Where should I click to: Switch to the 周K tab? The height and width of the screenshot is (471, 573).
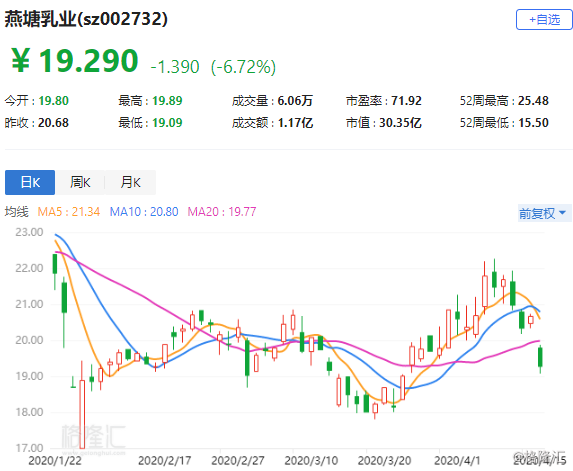point(80,182)
